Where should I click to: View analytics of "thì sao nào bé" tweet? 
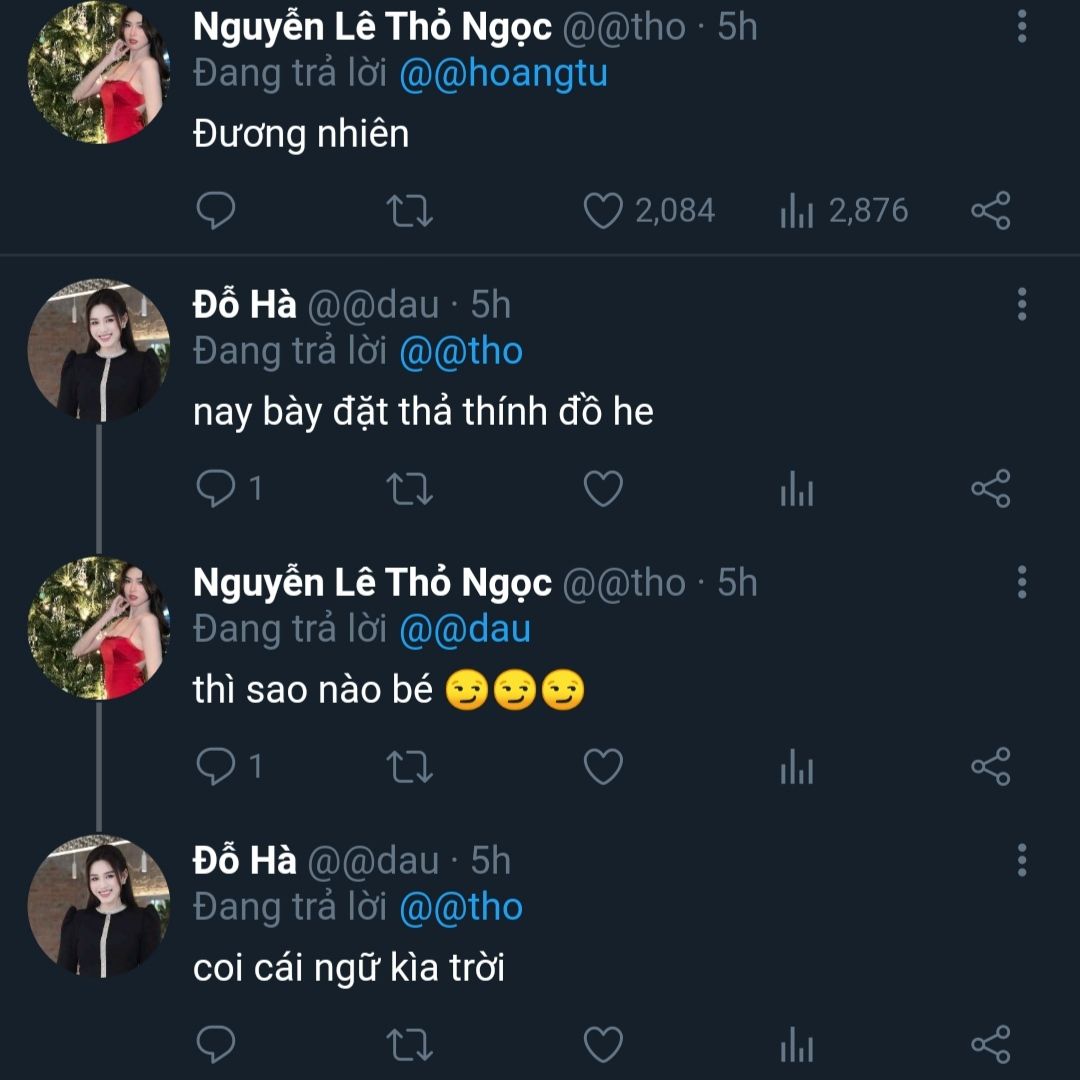pos(797,766)
